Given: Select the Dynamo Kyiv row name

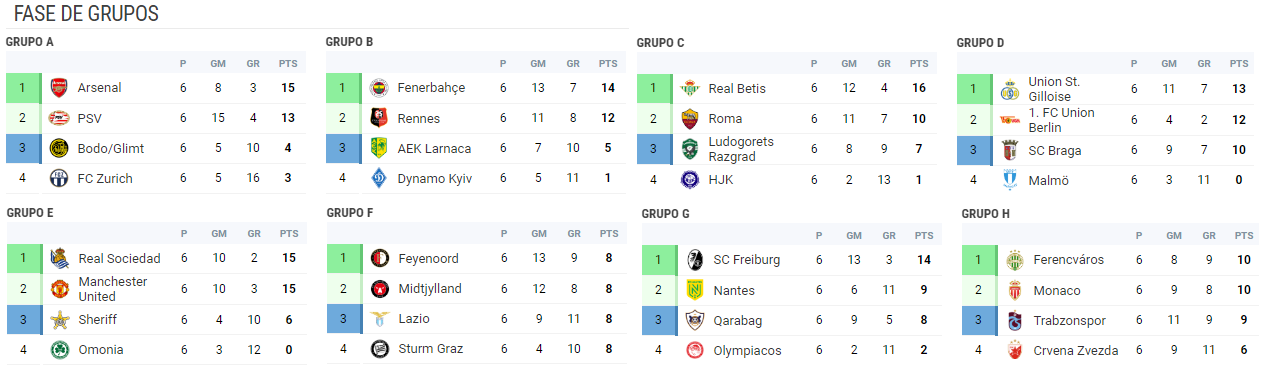Looking at the screenshot, I should click(434, 179).
